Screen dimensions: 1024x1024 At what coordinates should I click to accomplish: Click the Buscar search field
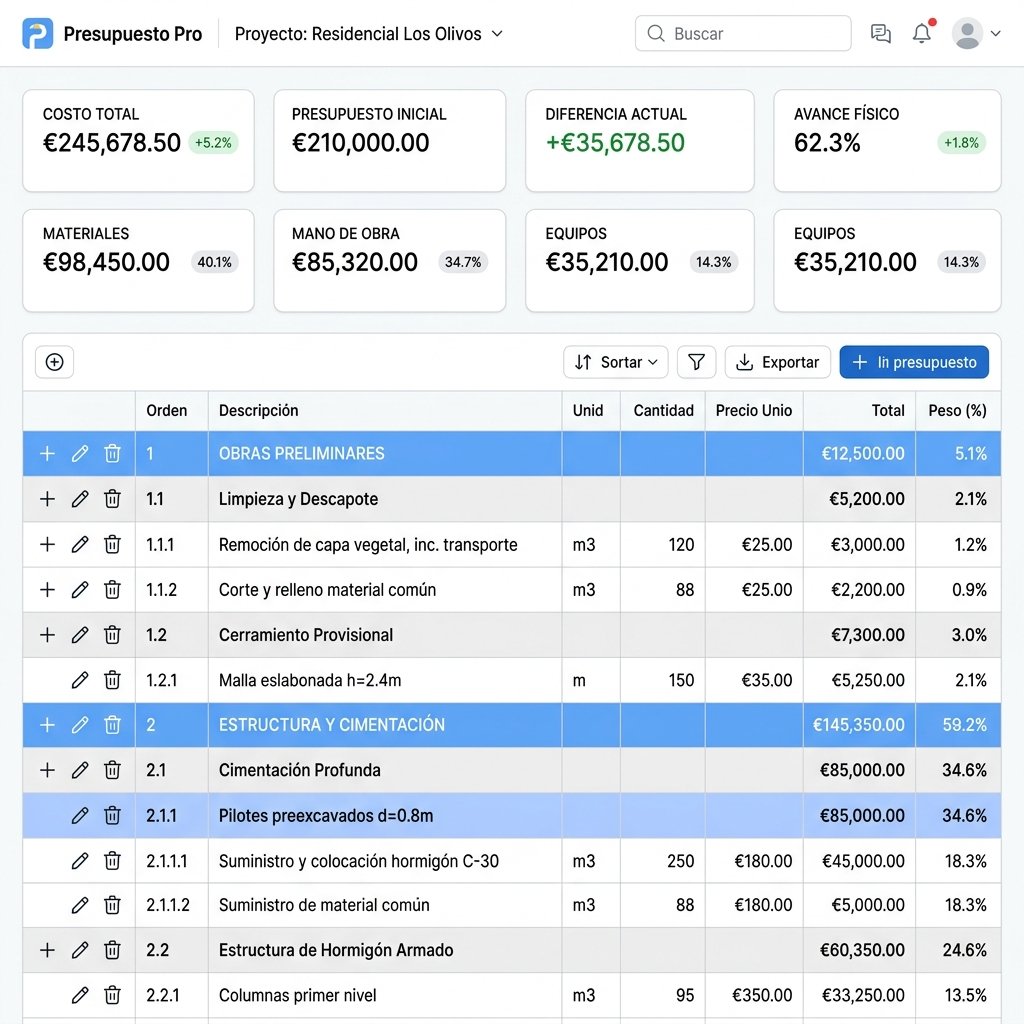(x=743, y=33)
